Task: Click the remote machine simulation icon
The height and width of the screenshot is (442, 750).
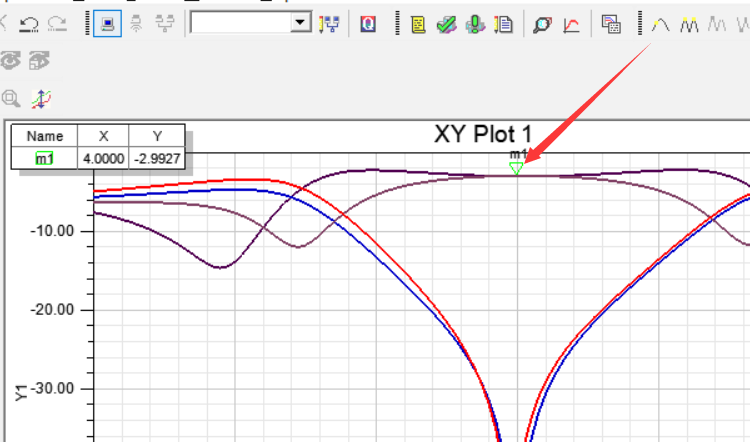Action: click(136, 23)
